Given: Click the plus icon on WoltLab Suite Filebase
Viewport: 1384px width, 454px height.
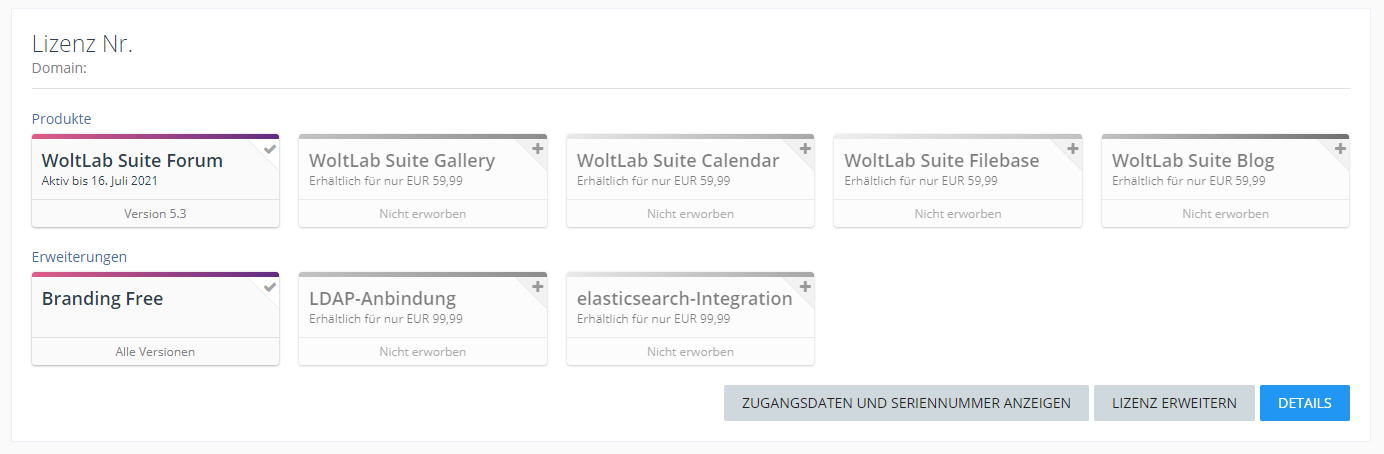Looking at the screenshot, I should click(1072, 149).
